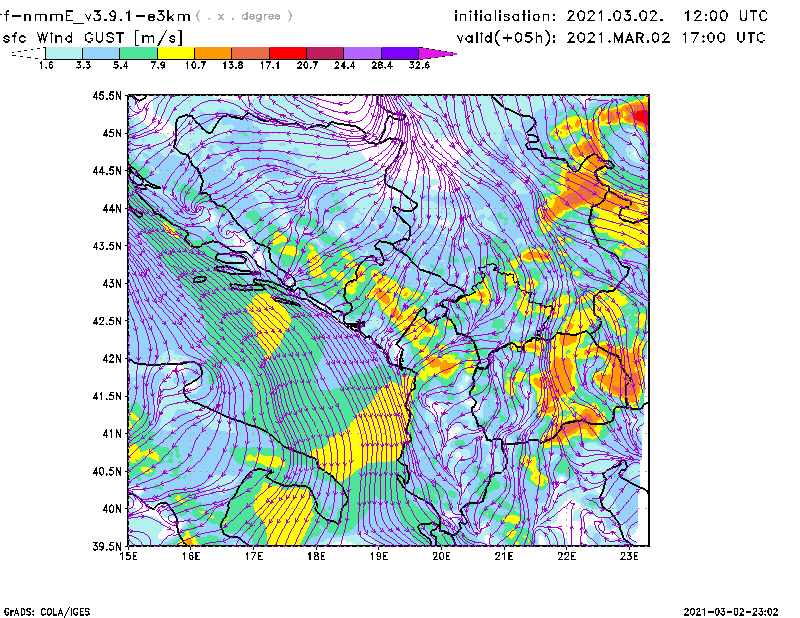Click the light cyan 1.6–3.3 legend swatch

pyautogui.click(x=64, y=53)
